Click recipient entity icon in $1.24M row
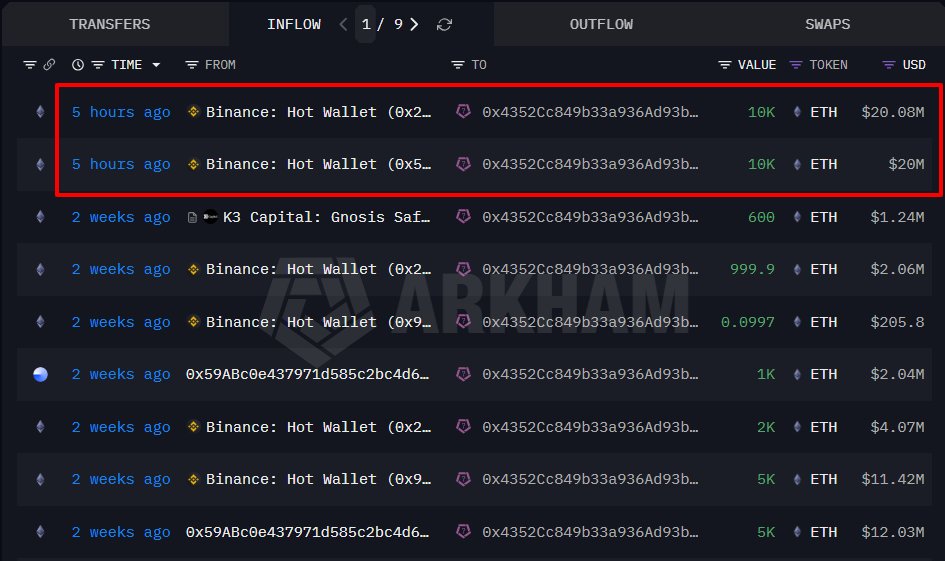This screenshot has height=561, width=945. [x=463, y=216]
